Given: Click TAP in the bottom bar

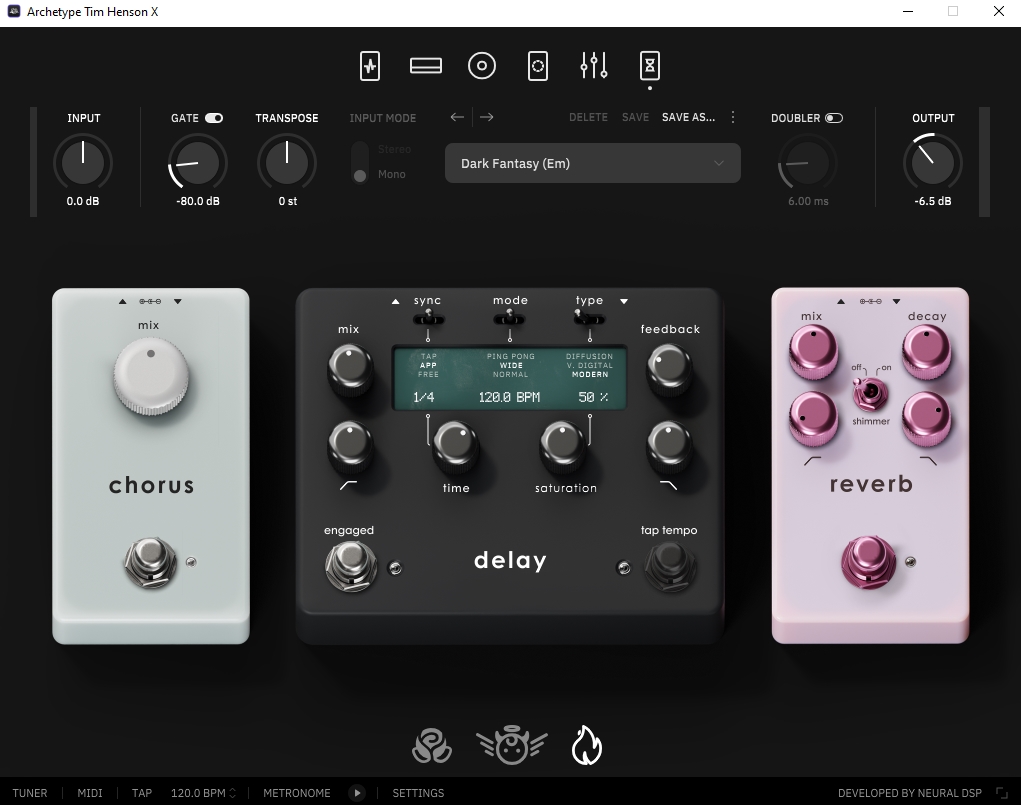Looking at the screenshot, I should point(142,793).
